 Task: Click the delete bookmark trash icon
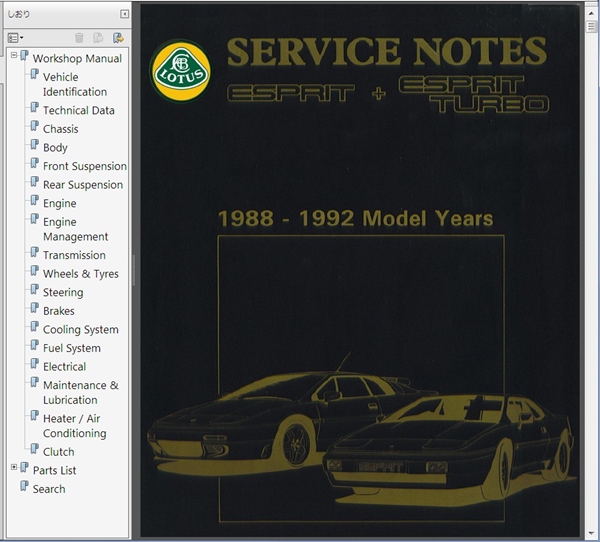point(79,38)
